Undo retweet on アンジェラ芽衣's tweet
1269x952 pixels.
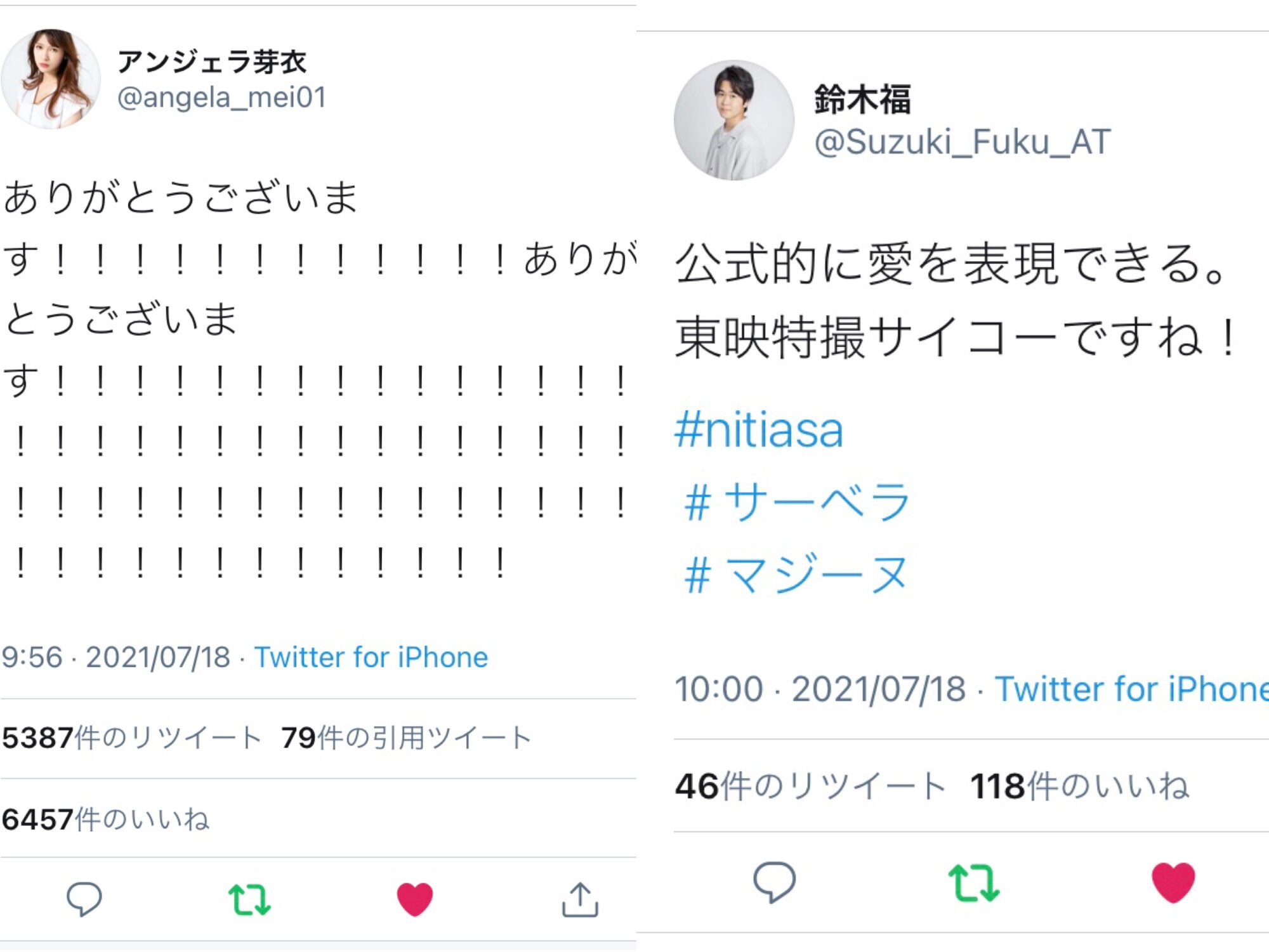point(249,899)
